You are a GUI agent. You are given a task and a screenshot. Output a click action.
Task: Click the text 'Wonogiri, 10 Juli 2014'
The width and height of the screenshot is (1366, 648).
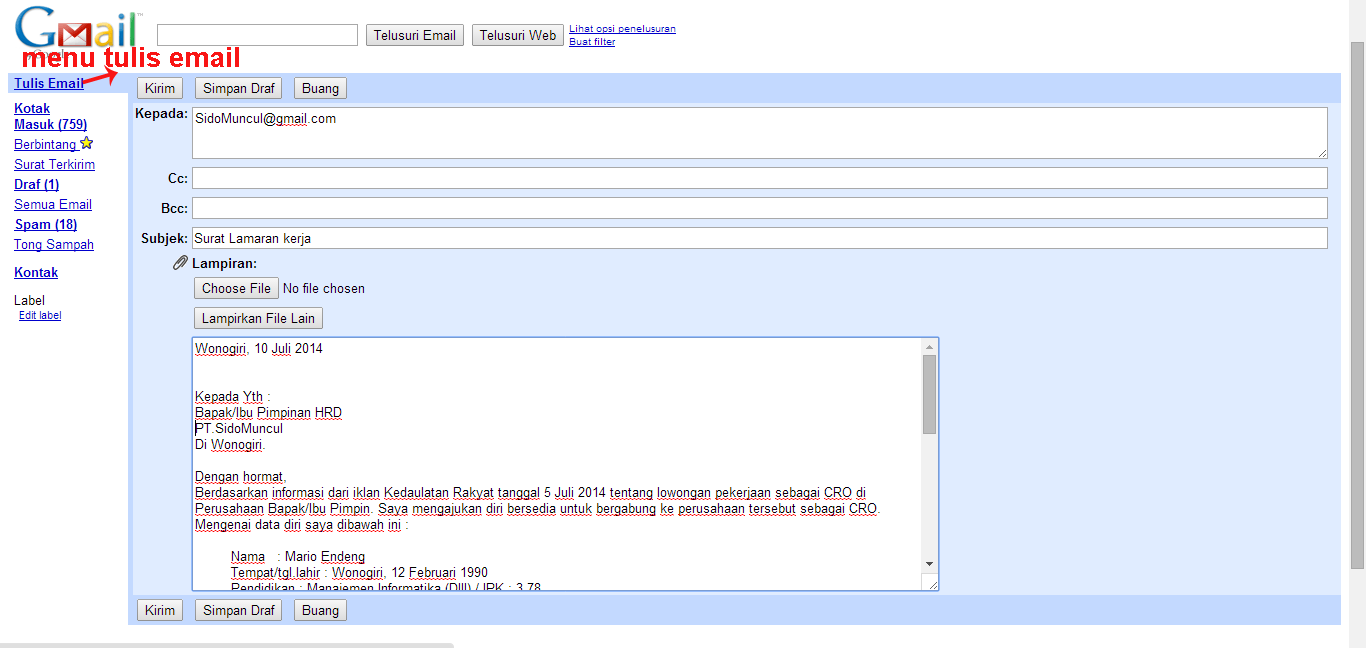[x=259, y=349]
